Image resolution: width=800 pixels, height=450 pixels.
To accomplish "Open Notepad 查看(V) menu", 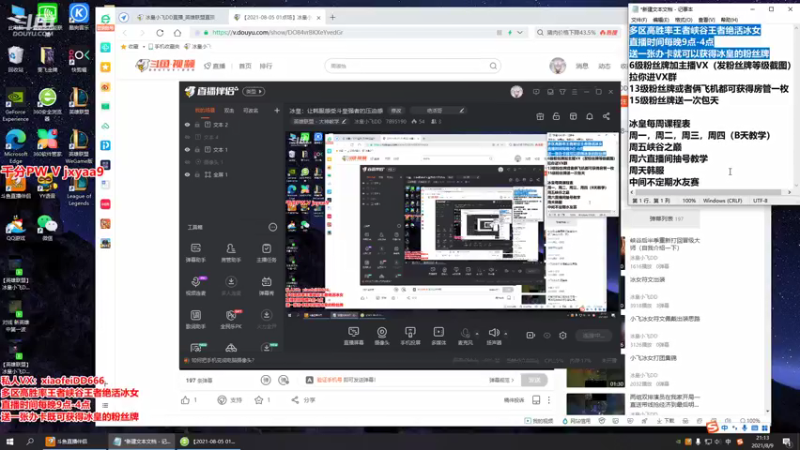I will (706, 20).
